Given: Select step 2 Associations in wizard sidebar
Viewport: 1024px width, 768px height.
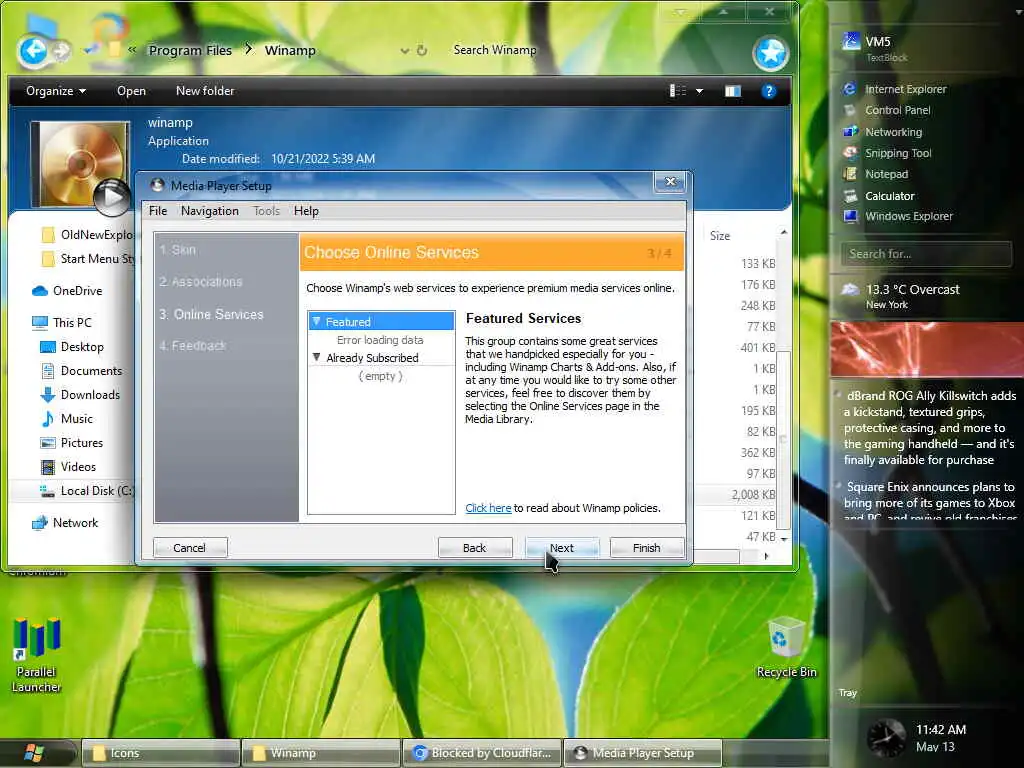Looking at the screenshot, I should click(200, 281).
